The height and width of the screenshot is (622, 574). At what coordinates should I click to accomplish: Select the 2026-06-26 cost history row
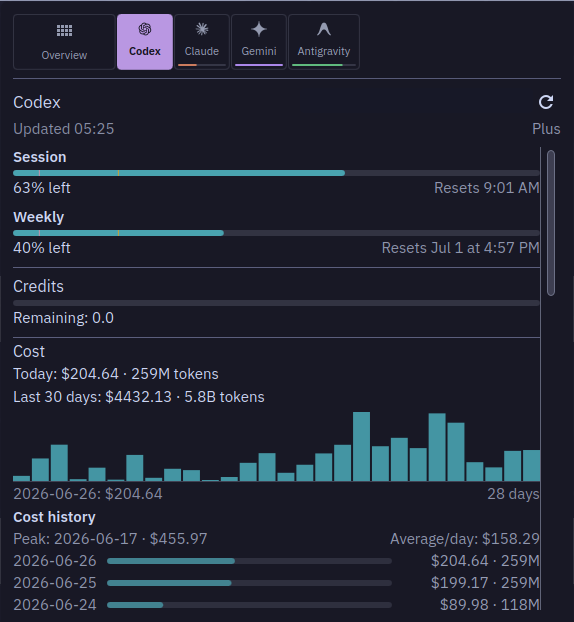click(276, 561)
